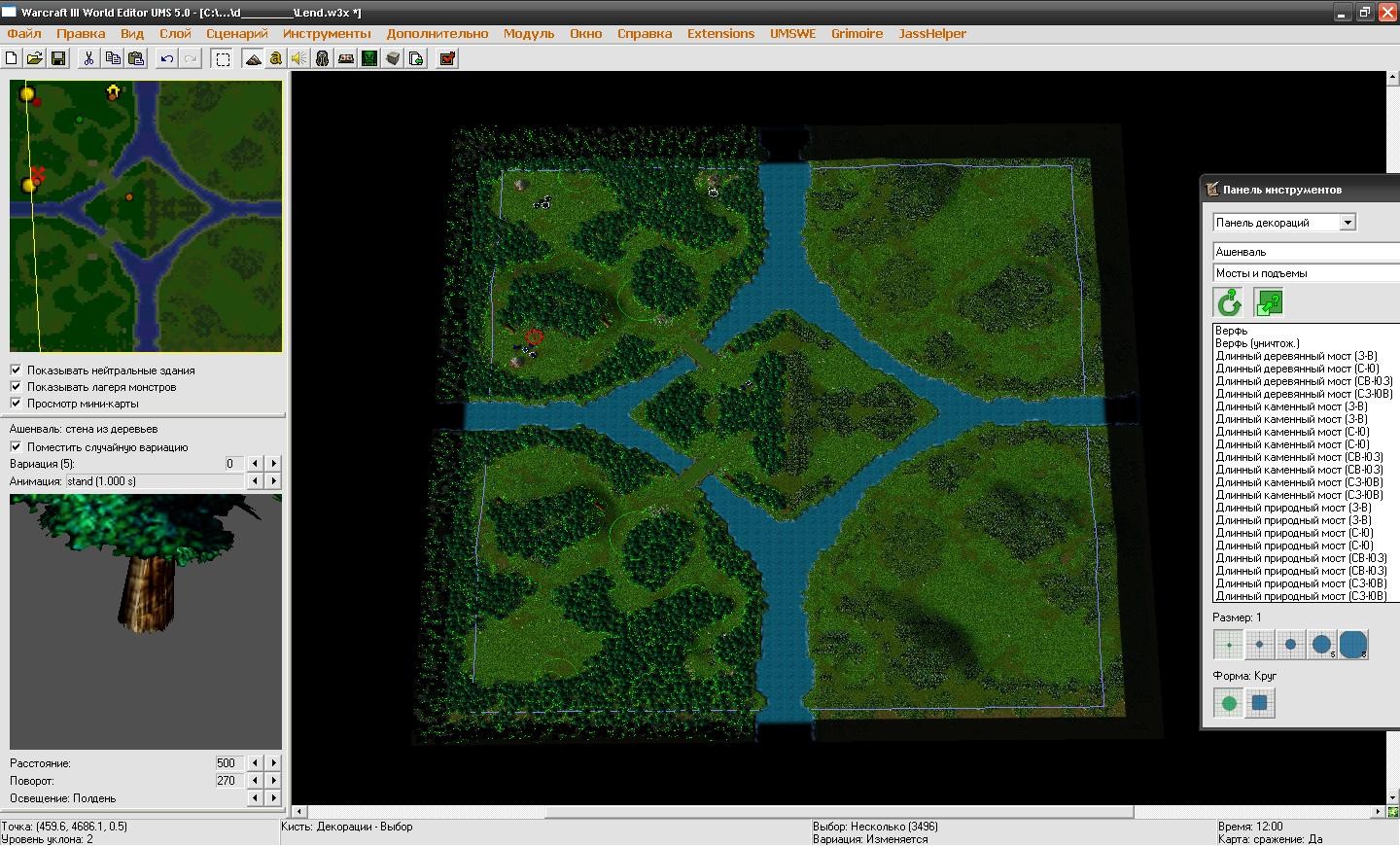The image size is (1400, 846).
Task: Click the horizontal scrollbar under the map view
Action: click(x=840, y=812)
